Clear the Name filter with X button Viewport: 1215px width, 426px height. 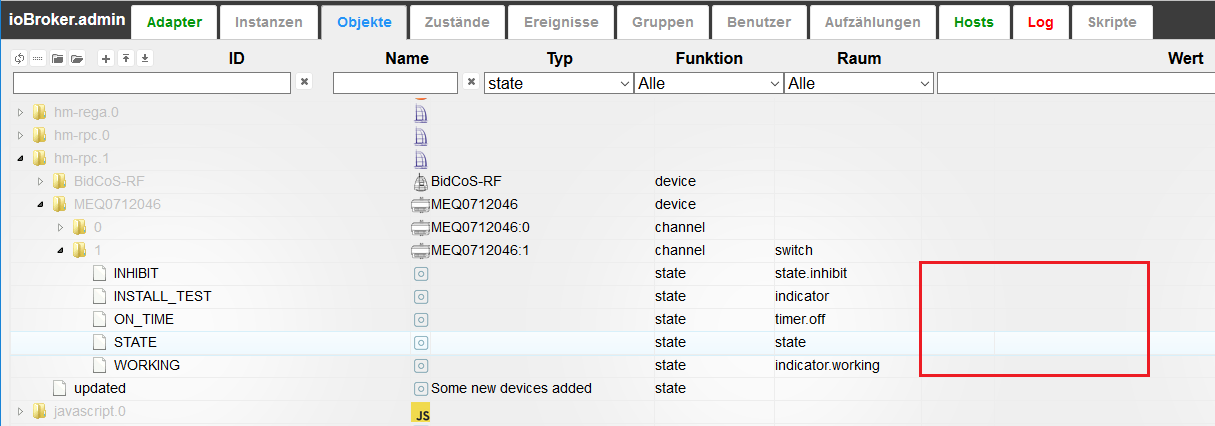[x=471, y=82]
